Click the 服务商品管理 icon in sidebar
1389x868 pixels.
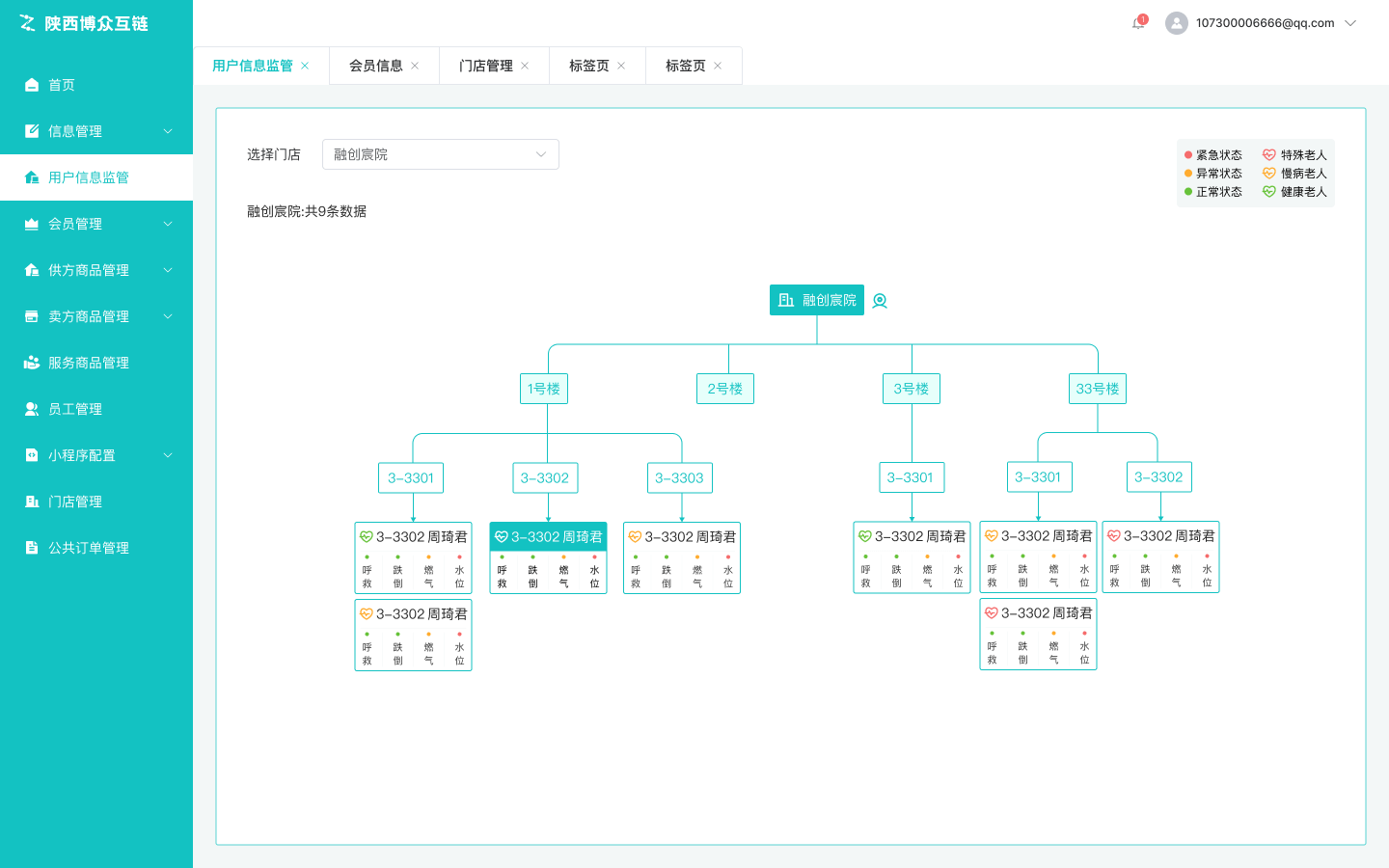pos(32,363)
